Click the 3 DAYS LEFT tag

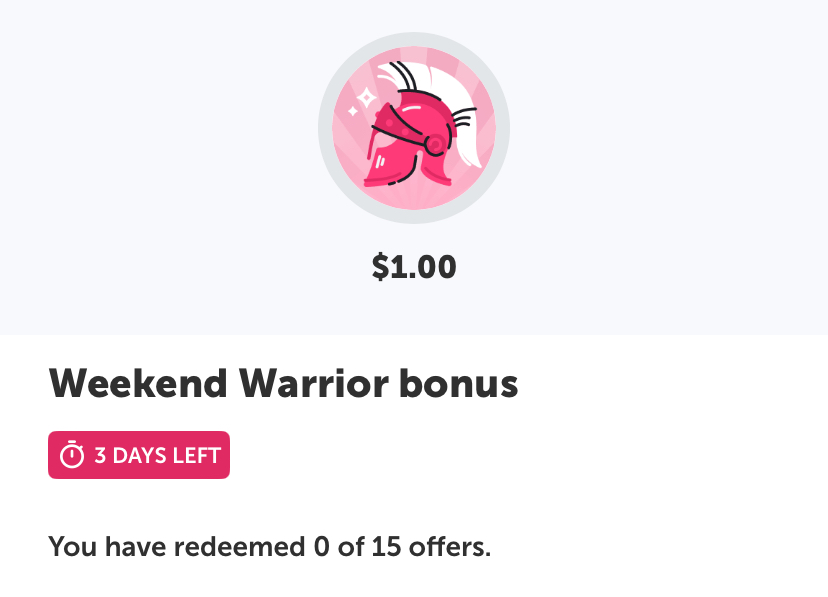(x=139, y=455)
